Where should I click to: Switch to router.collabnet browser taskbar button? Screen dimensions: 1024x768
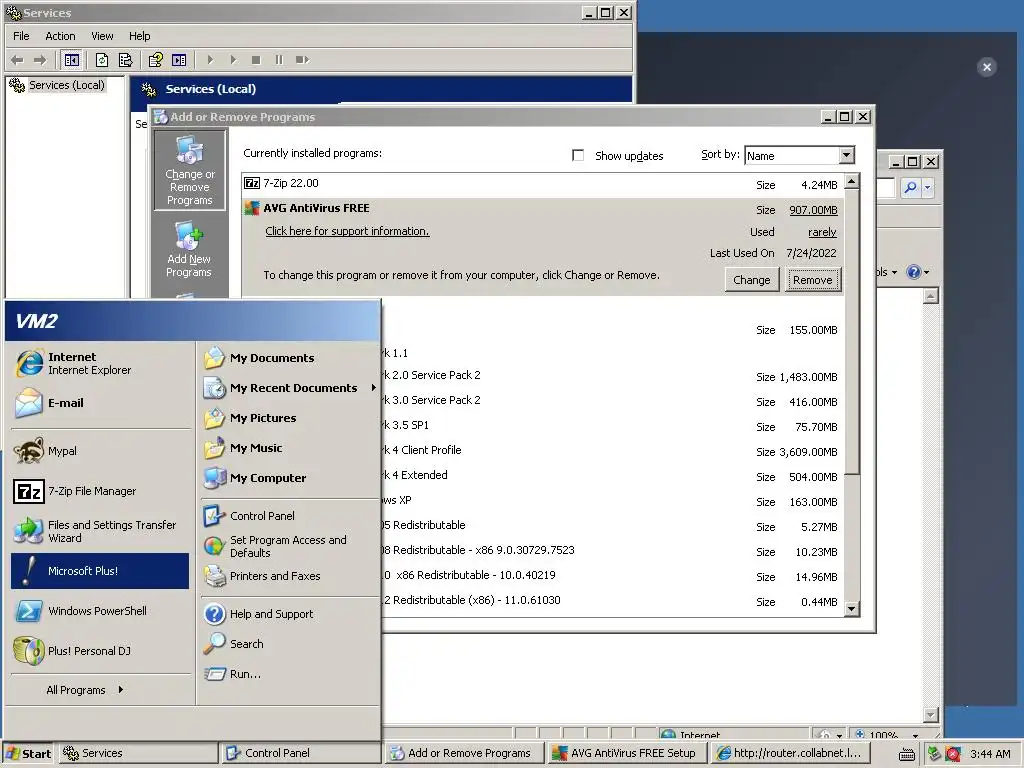[x=789, y=753]
